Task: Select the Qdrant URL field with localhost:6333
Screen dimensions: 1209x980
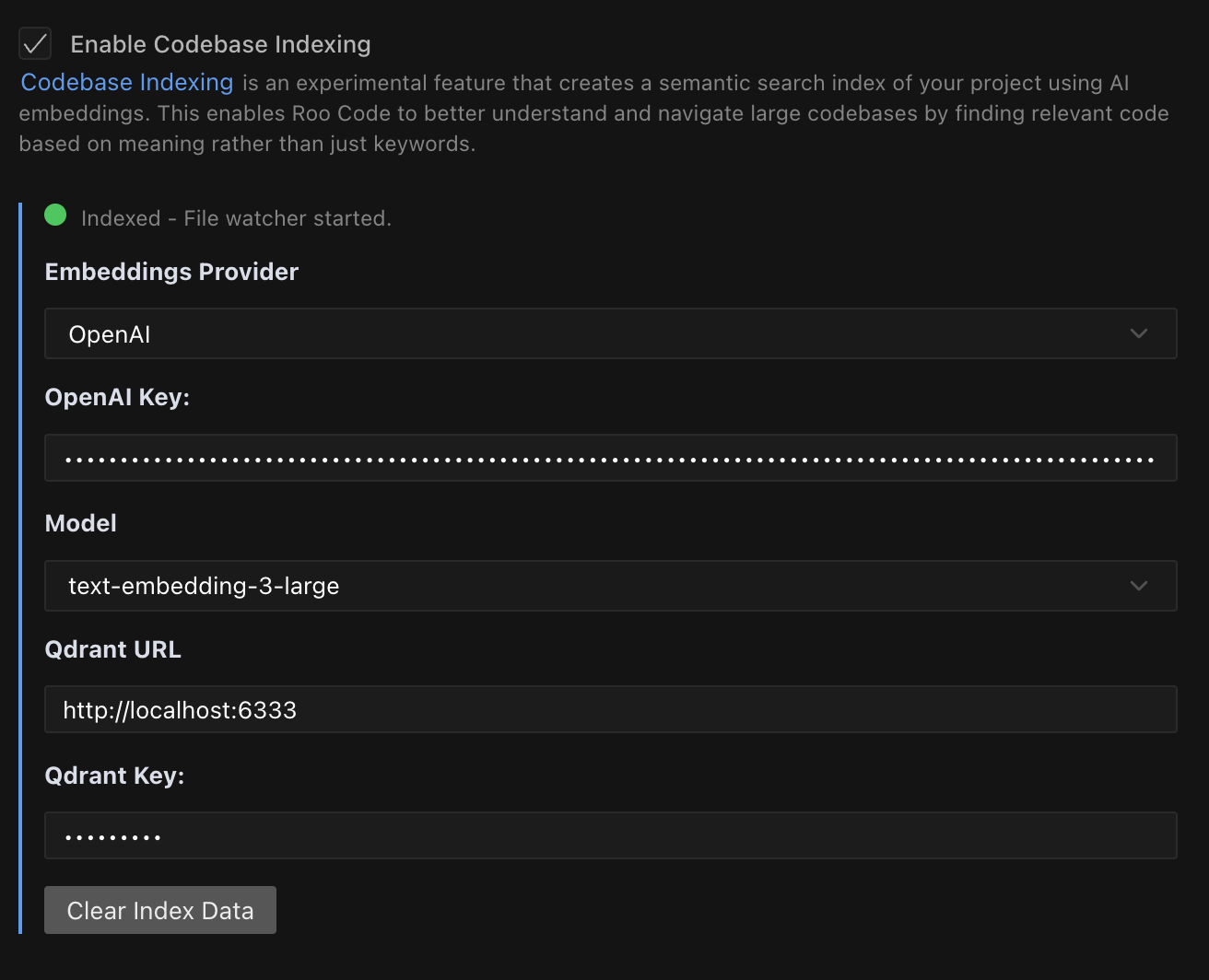Action: pyautogui.click(x=611, y=709)
